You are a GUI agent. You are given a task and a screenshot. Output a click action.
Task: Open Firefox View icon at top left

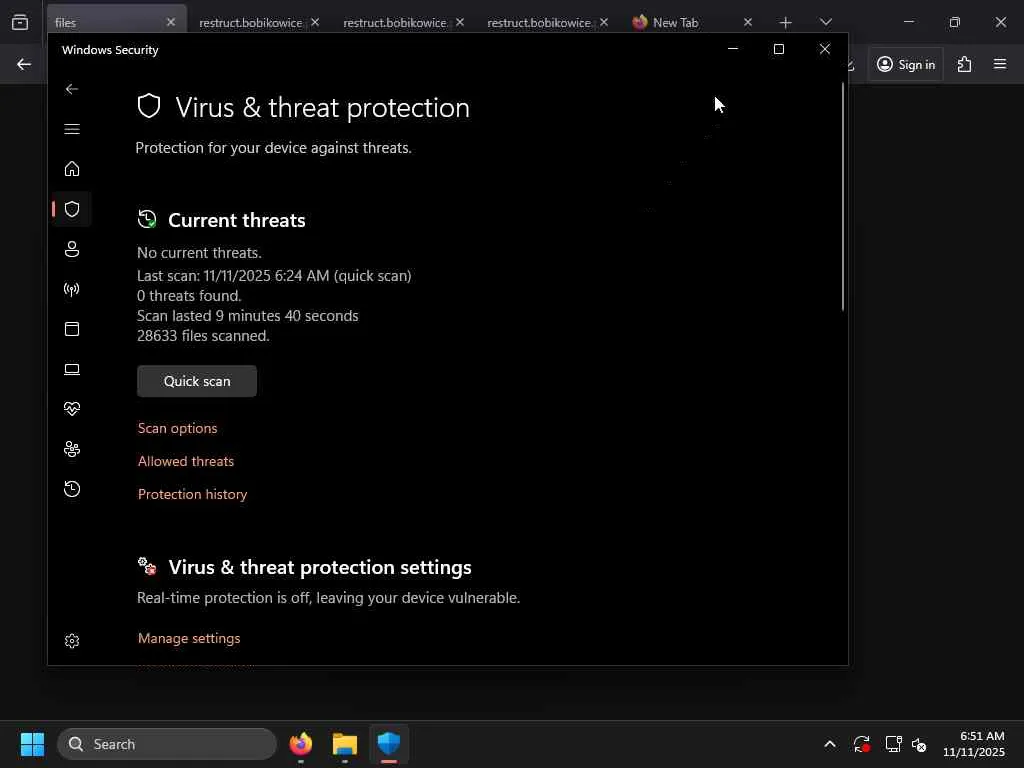point(20,22)
